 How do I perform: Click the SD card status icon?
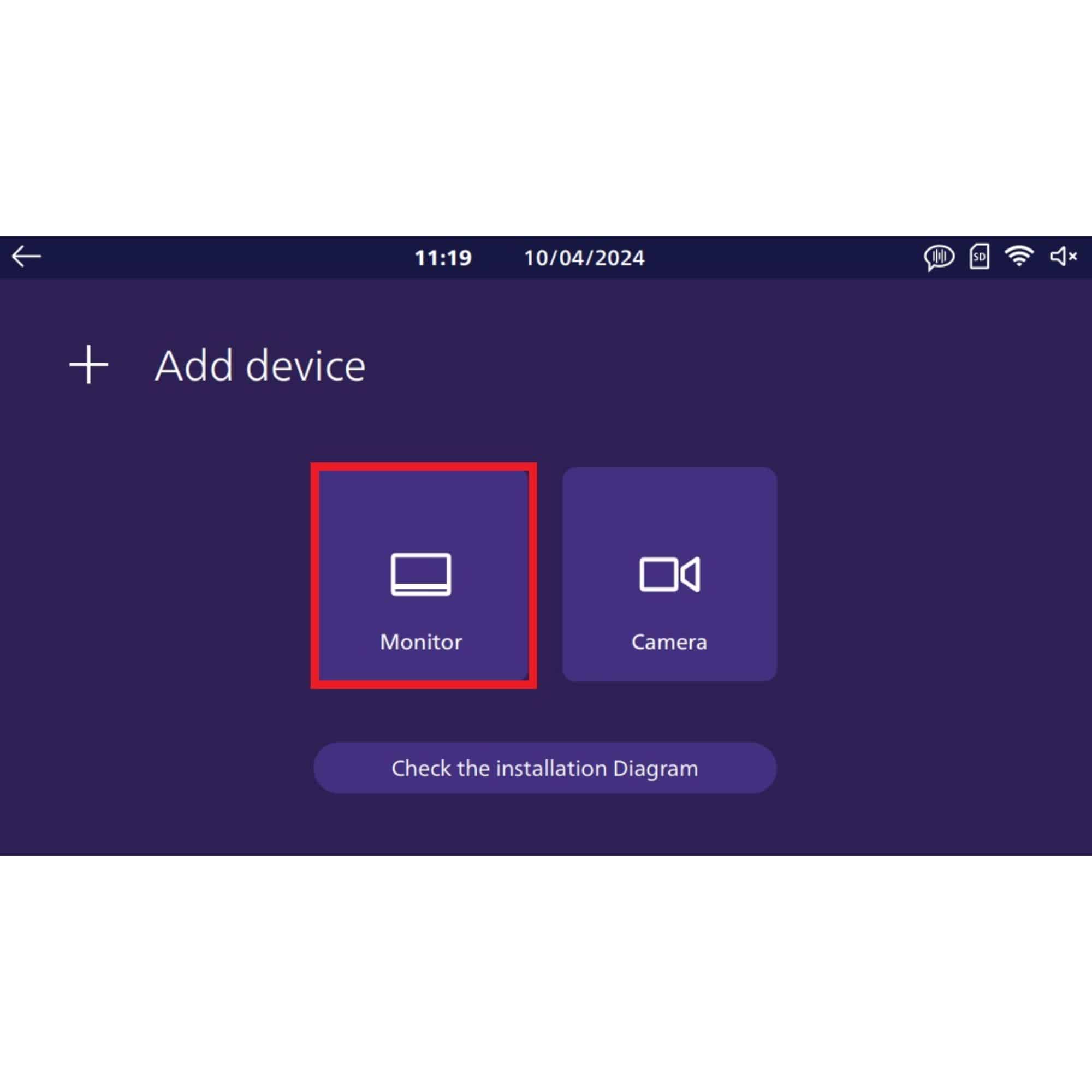coord(980,257)
